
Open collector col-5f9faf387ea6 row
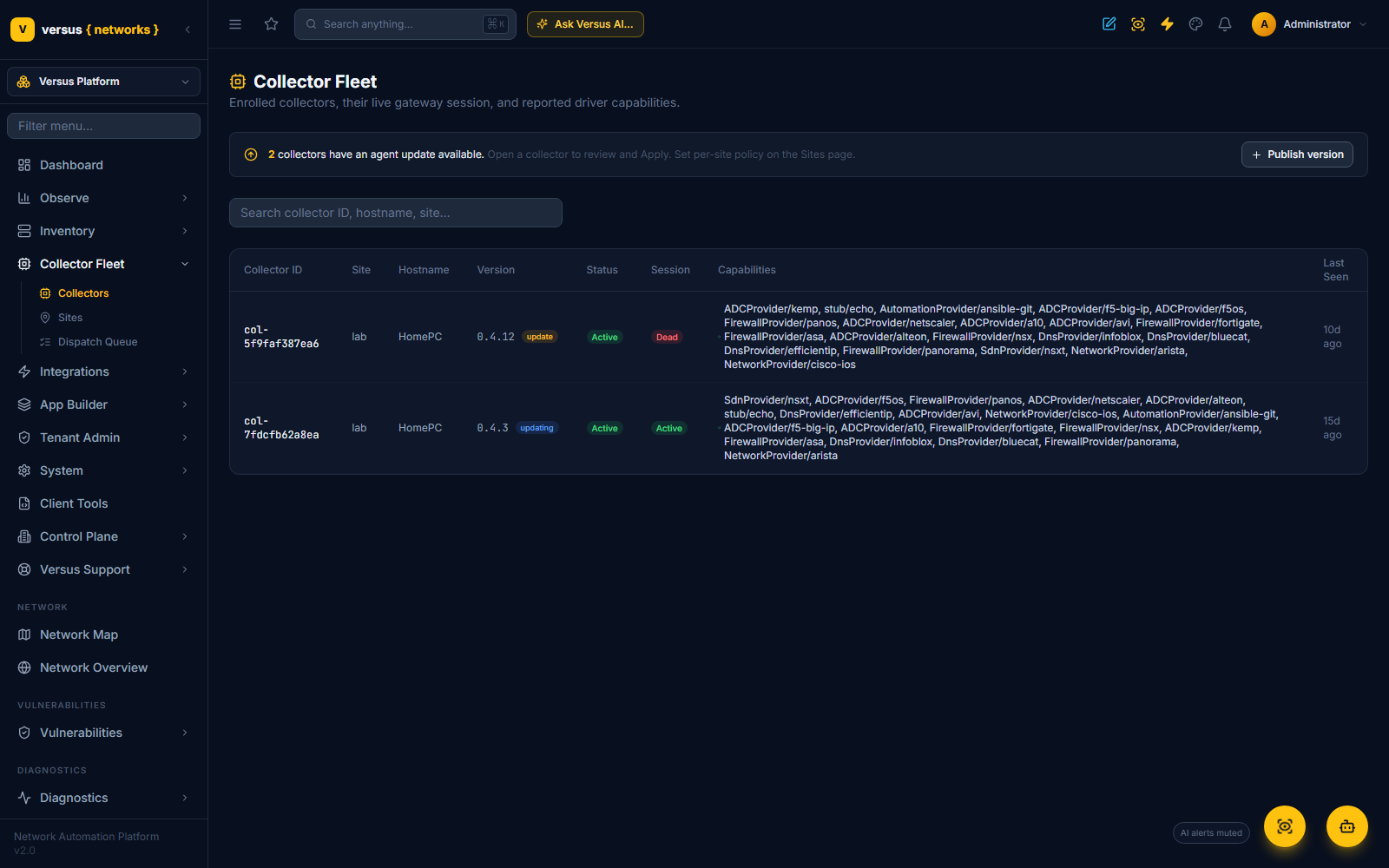coord(799,337)
